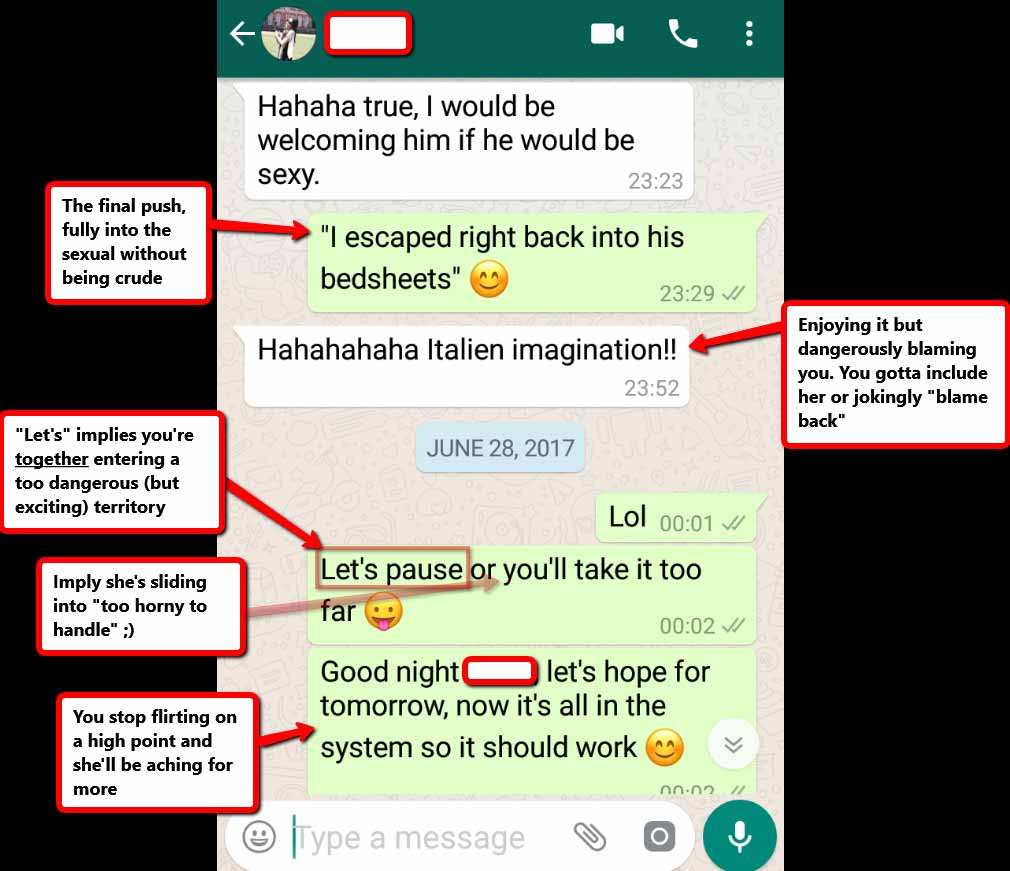Select the "Hahaha true, I would be" message
1010x871 pixels.
(469, 141)
